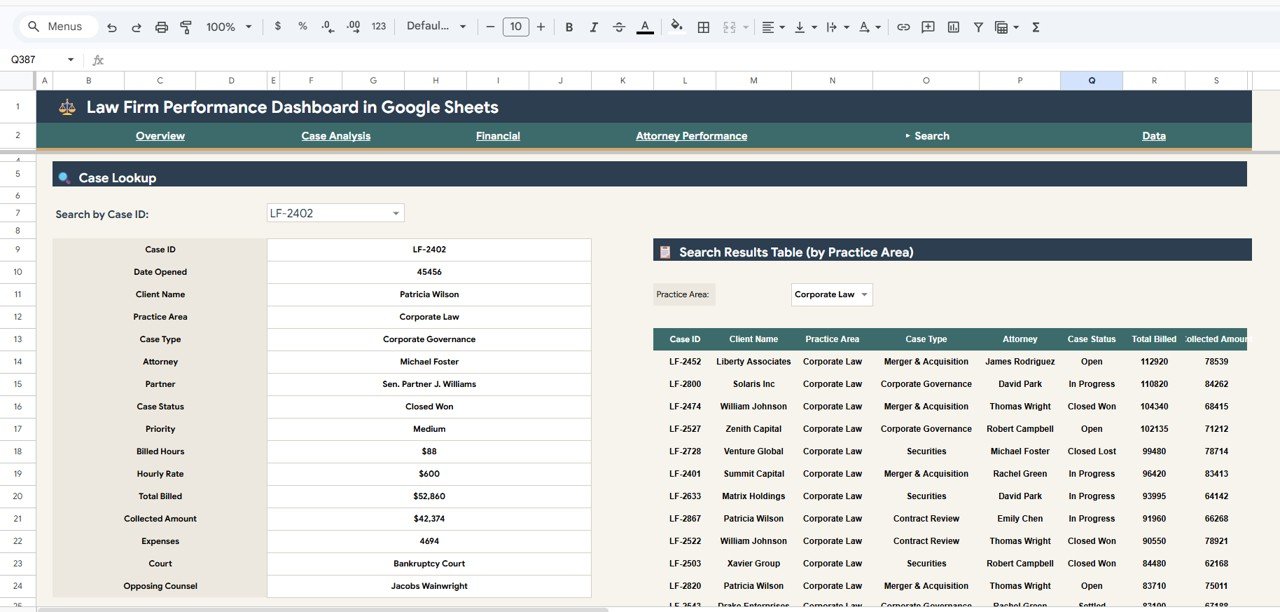This screenshot has width=1280, height=612.
Task: Select the Paint format tool
Action: point(186,26)
